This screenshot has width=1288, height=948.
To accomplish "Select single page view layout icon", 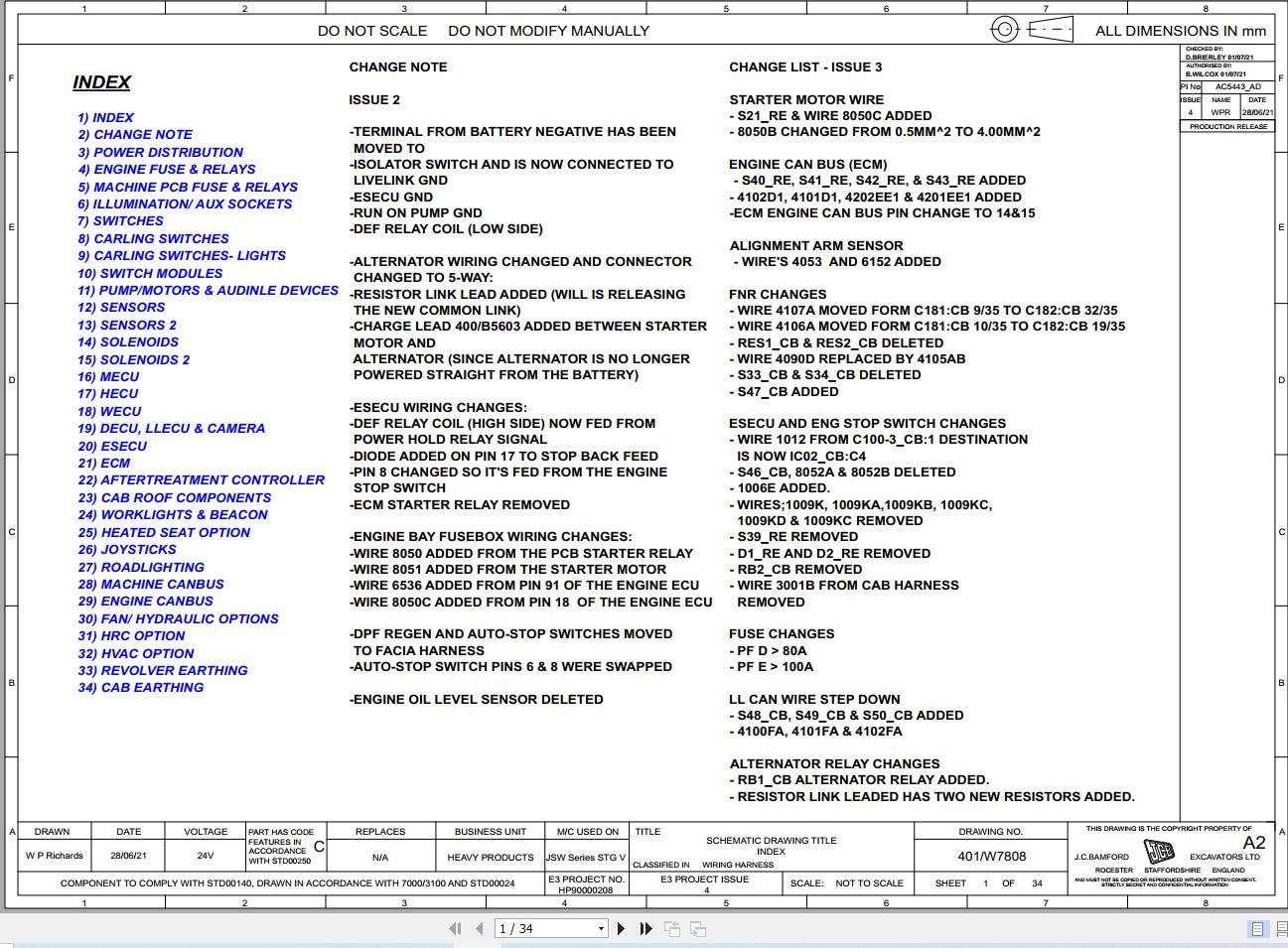I will point(1257,929).
